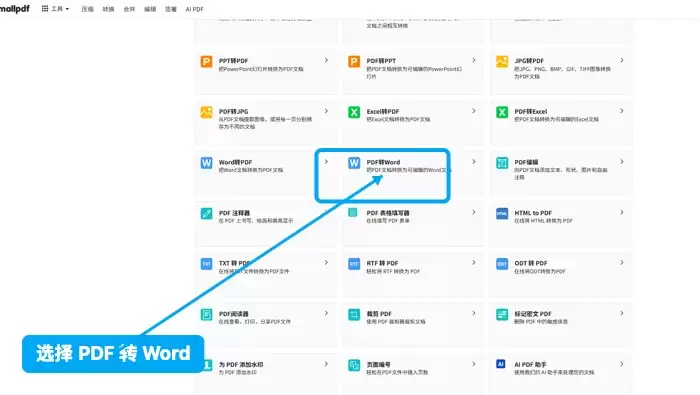
Task: Click the 轻松在PDF文件中插入页数 description
Action: (x=397, y=372)
